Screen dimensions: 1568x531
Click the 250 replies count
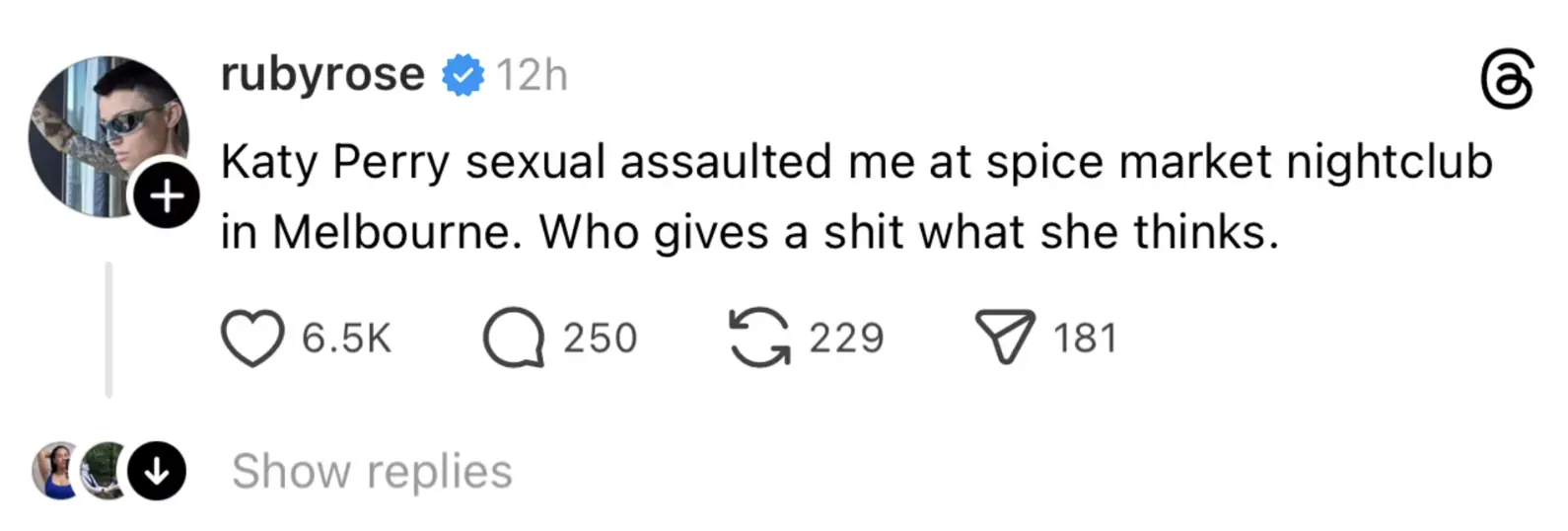[x=600, y=339]
